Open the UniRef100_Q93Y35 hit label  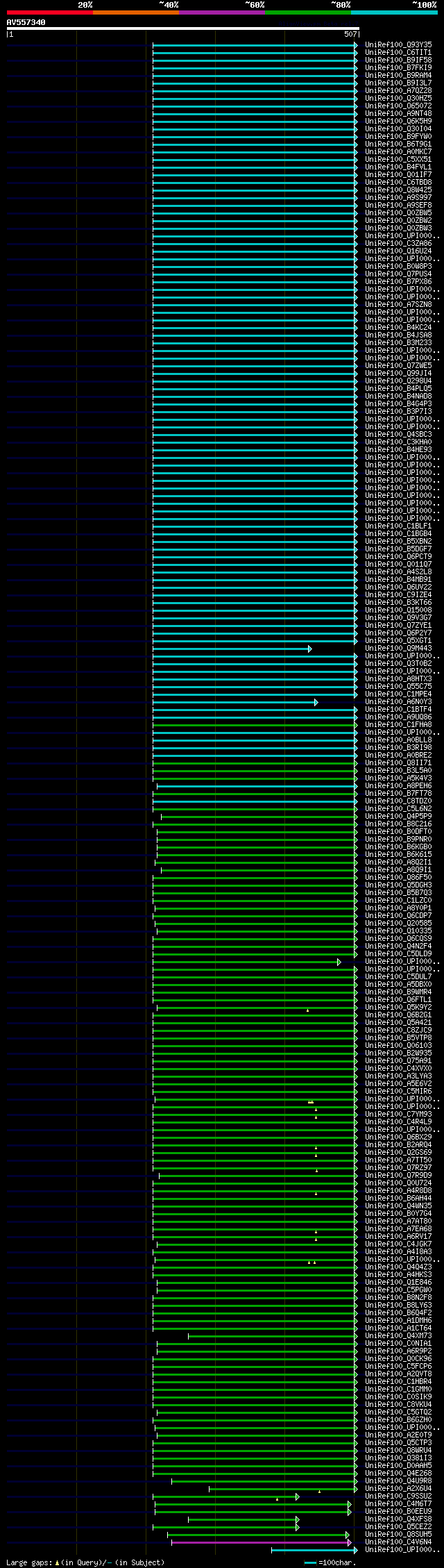[x=398, y=45]
